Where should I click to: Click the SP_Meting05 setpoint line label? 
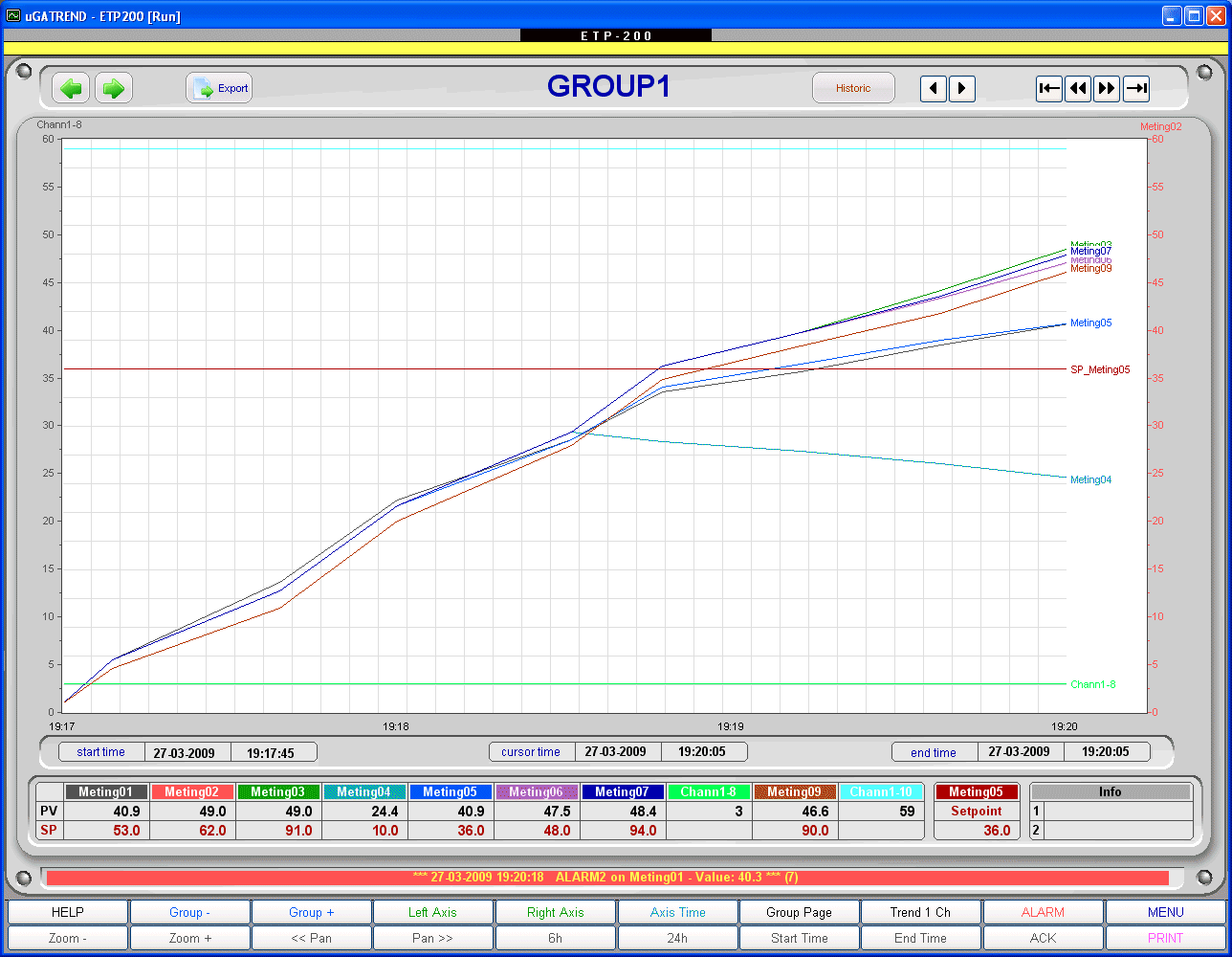click(x=1100, y=369)
